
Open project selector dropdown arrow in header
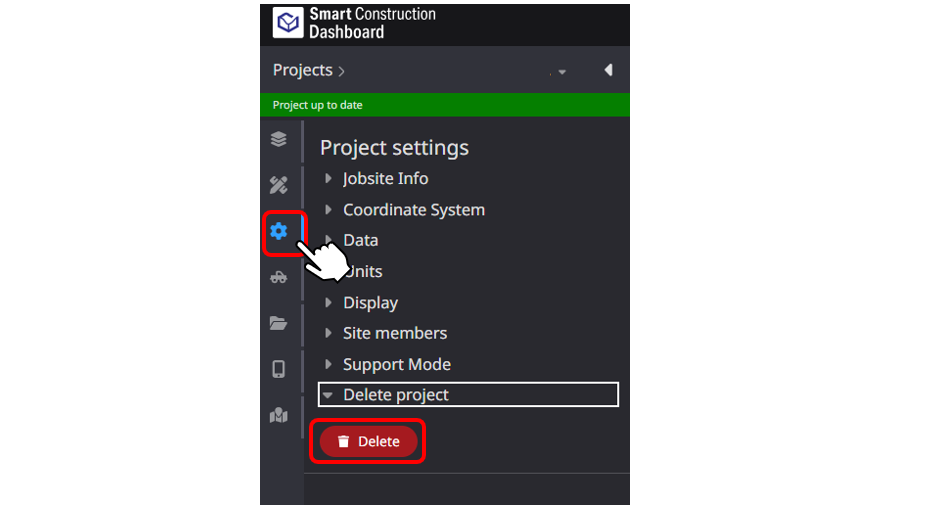562,72
